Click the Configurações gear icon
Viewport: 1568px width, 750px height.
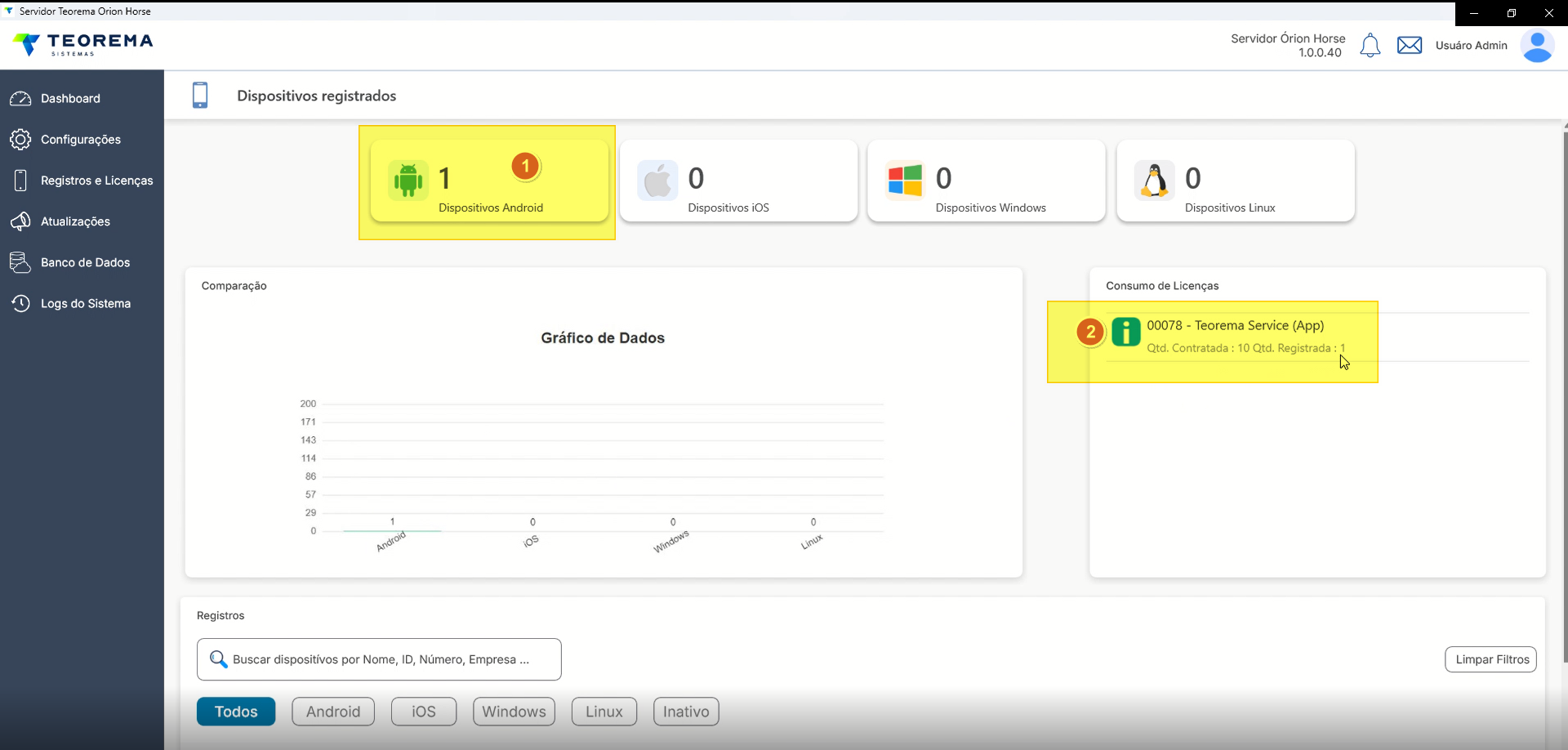point(20,140)
